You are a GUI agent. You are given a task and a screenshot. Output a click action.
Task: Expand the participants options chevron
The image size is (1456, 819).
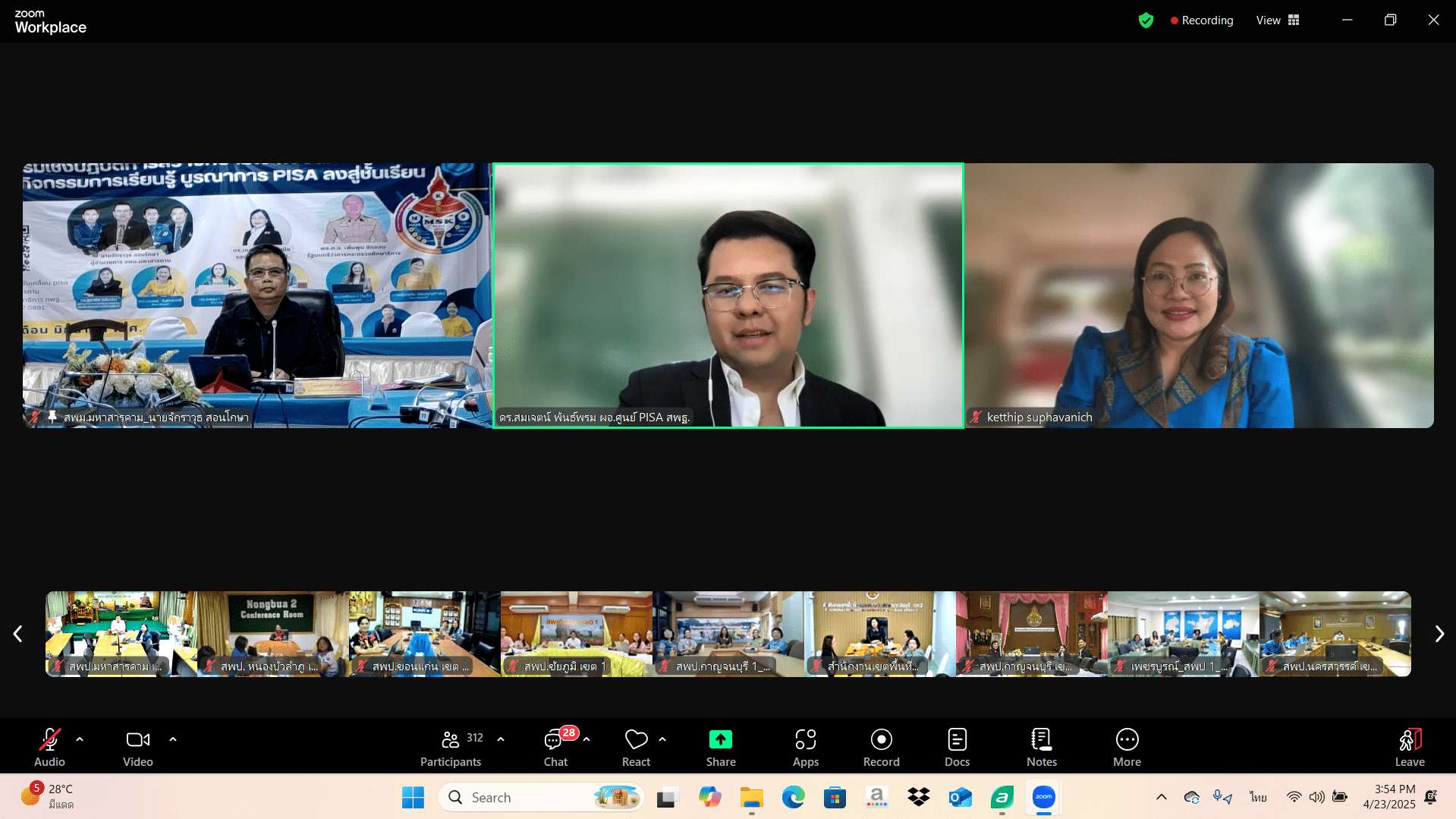(x=501, y=739)
